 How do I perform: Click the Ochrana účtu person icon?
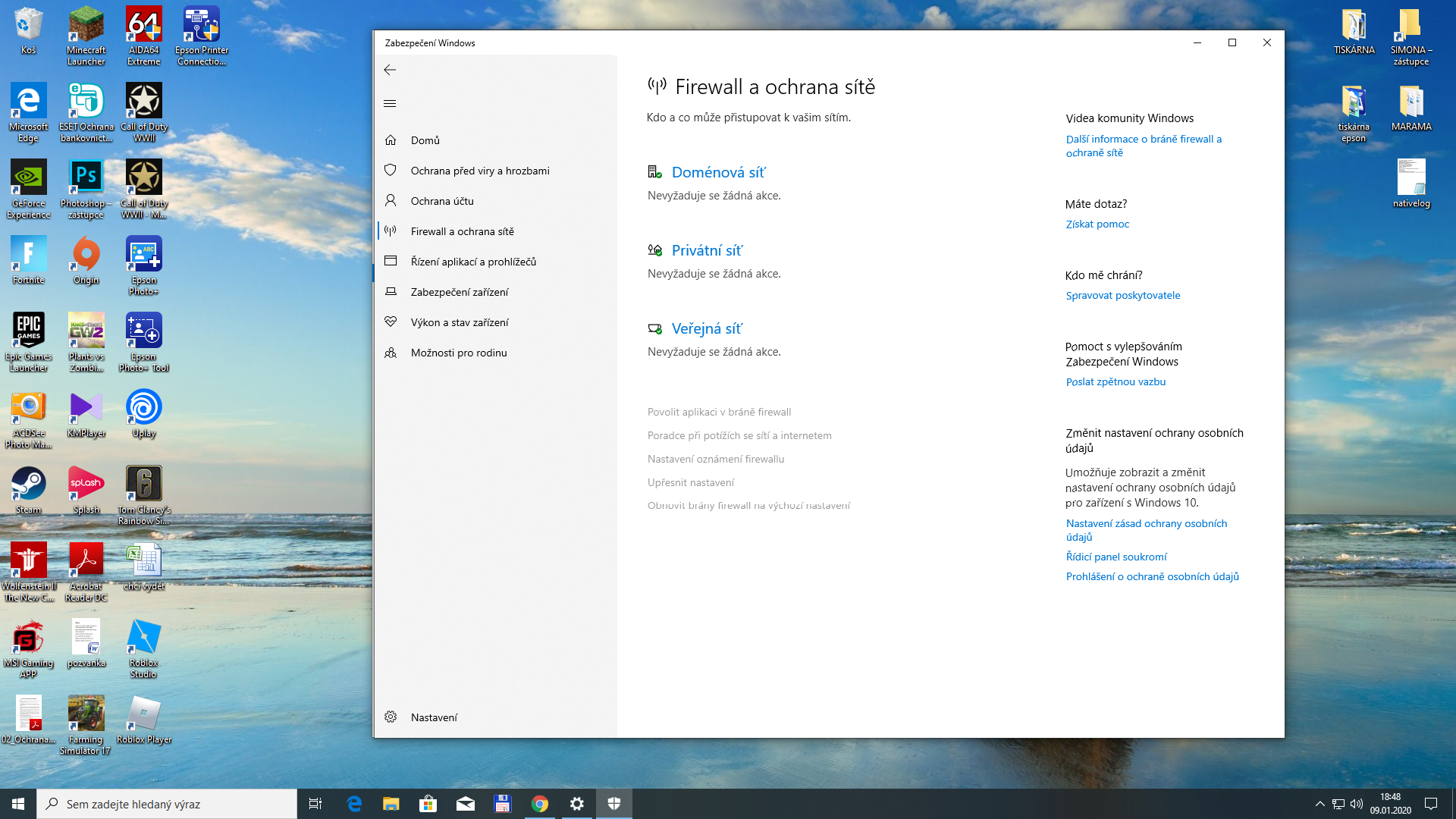391,201
